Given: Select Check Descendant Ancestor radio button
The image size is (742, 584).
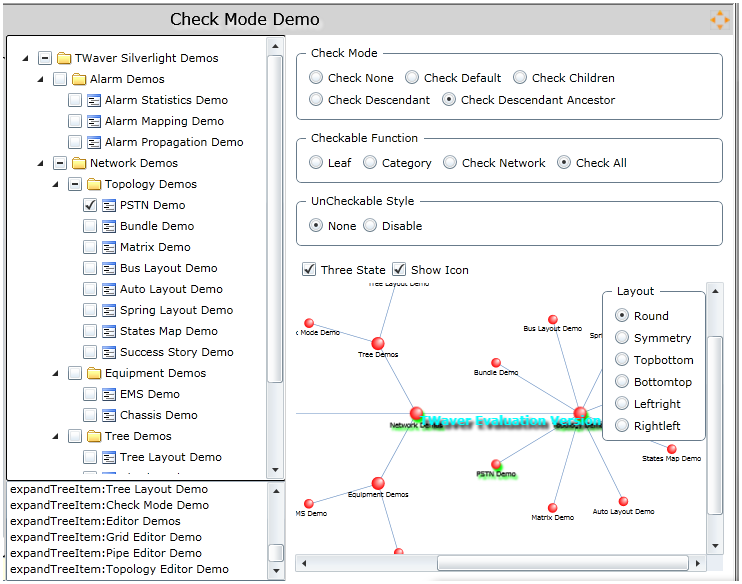Looking at the screenshot, I should click(x=449, y=99).
